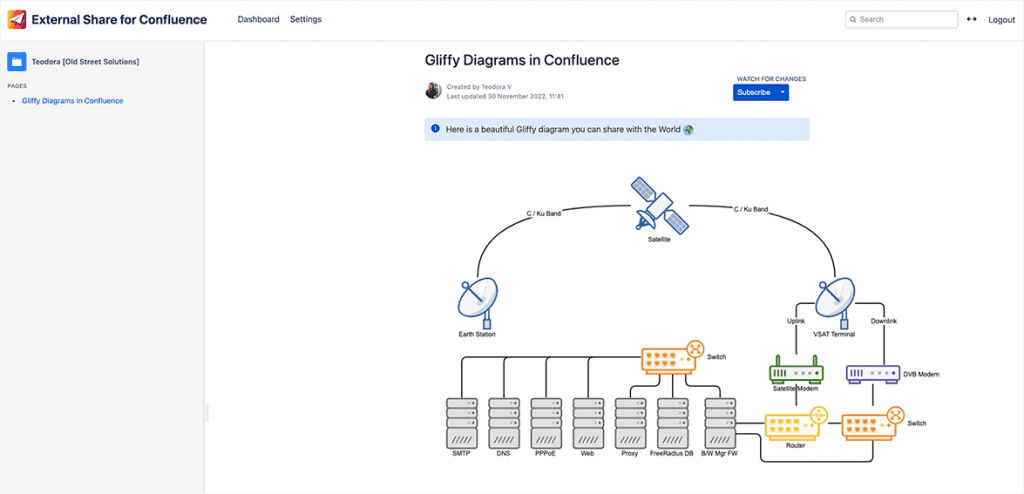The image size is (1024, 494).
Task: Click the info icon in blue banner
Action: coord(435,129)
